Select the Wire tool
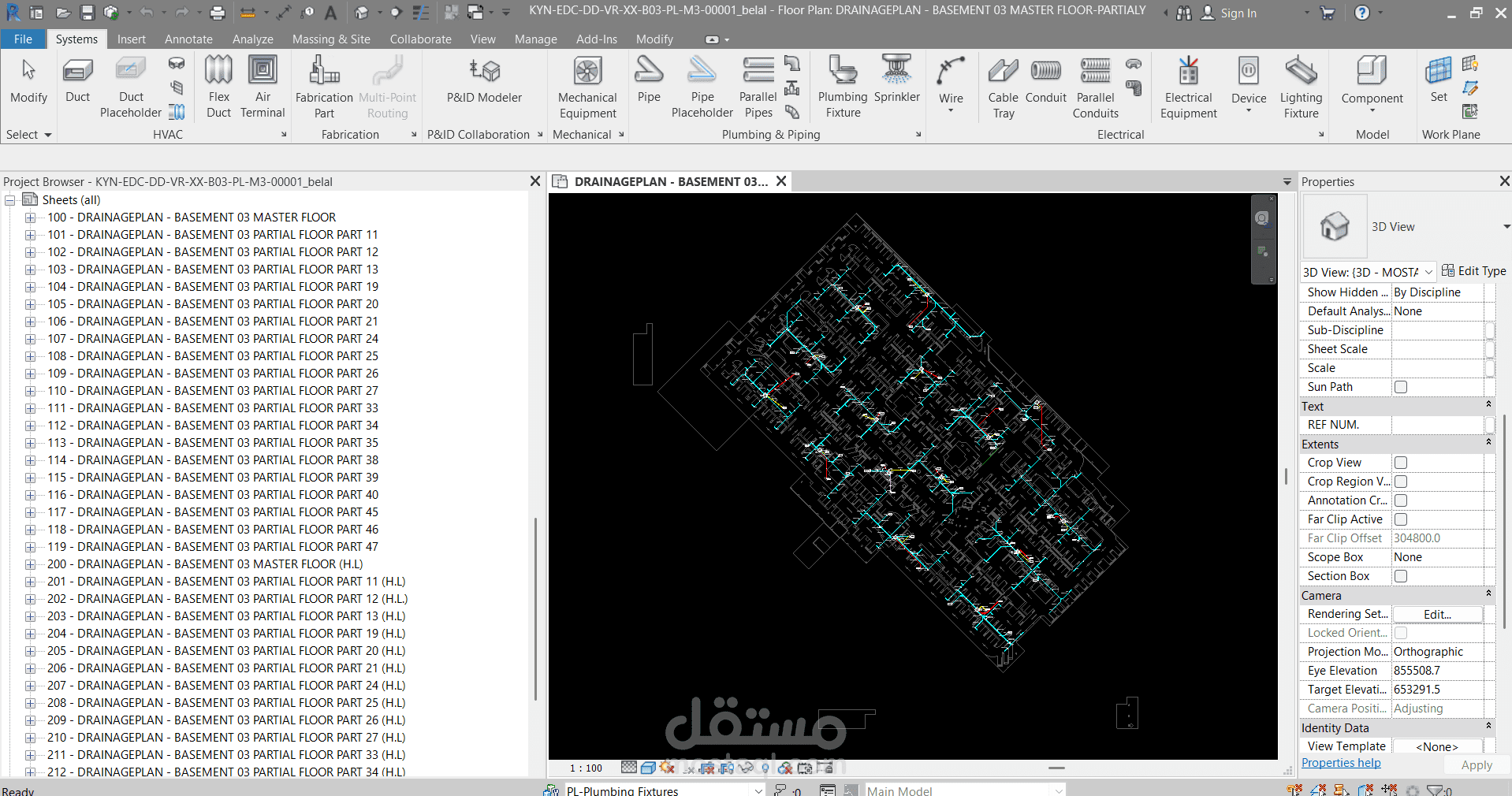The width and height of the screenshot is (1512, 796). [x=951, y=84]
